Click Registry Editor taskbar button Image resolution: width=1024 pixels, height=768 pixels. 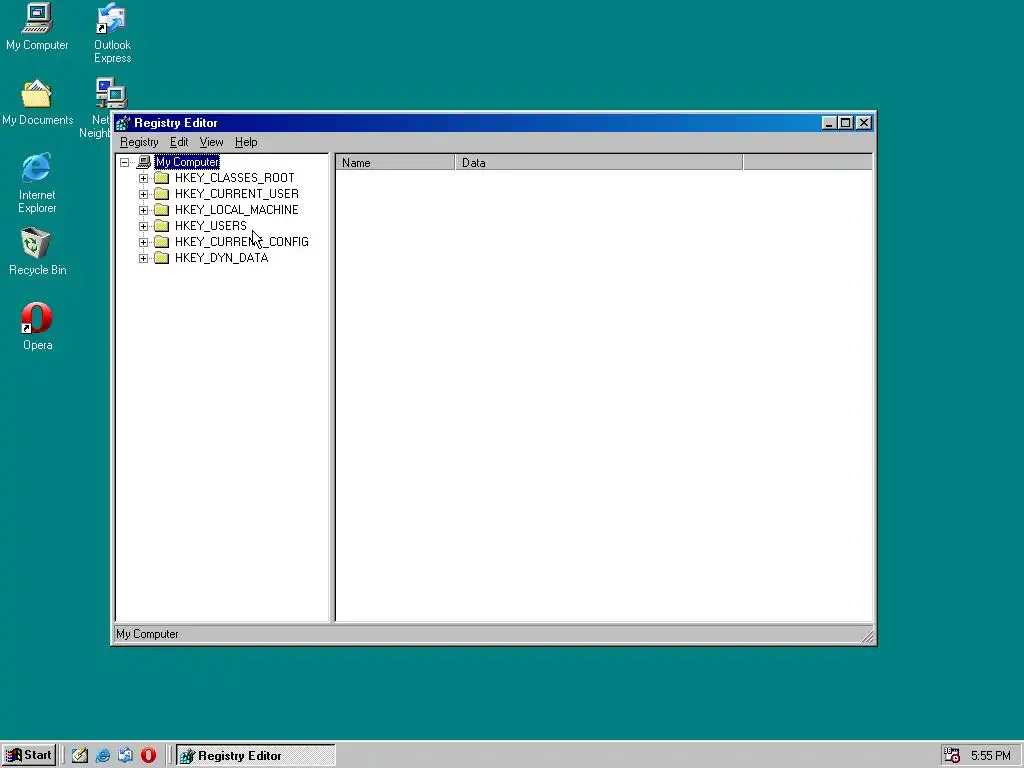[255, 756]
